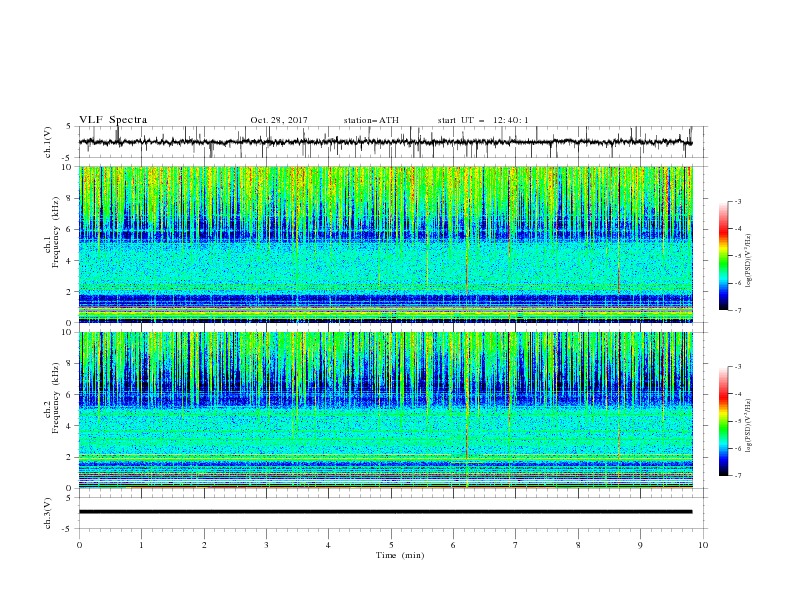Click time axis tick label "3"
The height and width of the screenshot is (612, 792).
pos(266,545)
